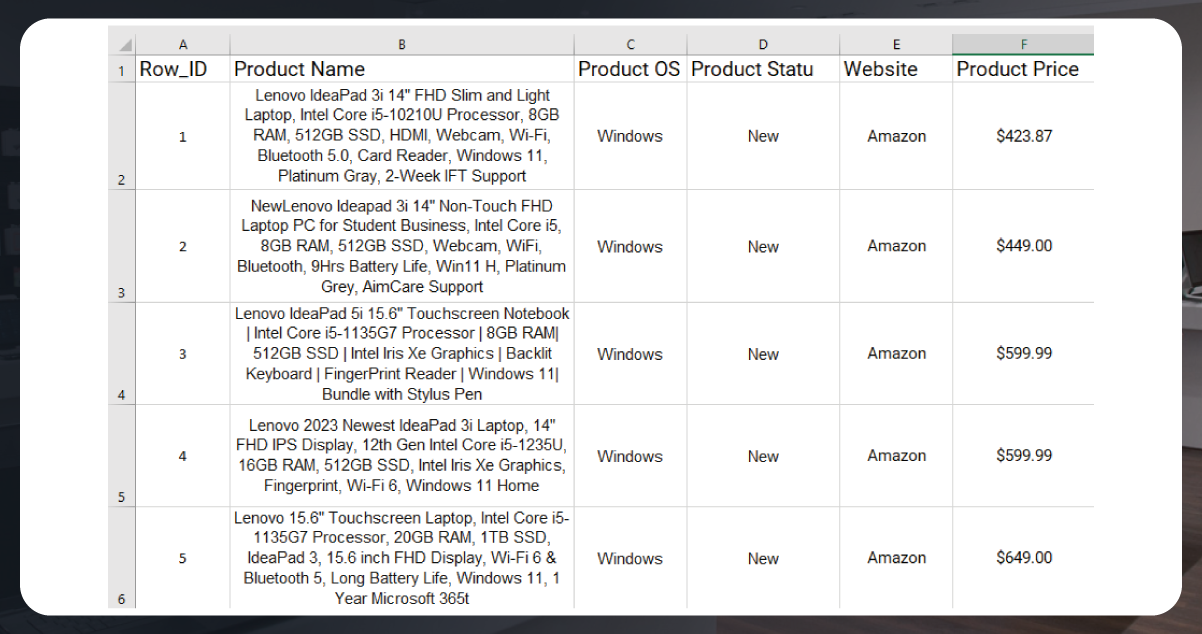Image resolution: width=1202 pixels, height=634 pixels.
Task: Select New status cell in row 2
Action: 763,136
